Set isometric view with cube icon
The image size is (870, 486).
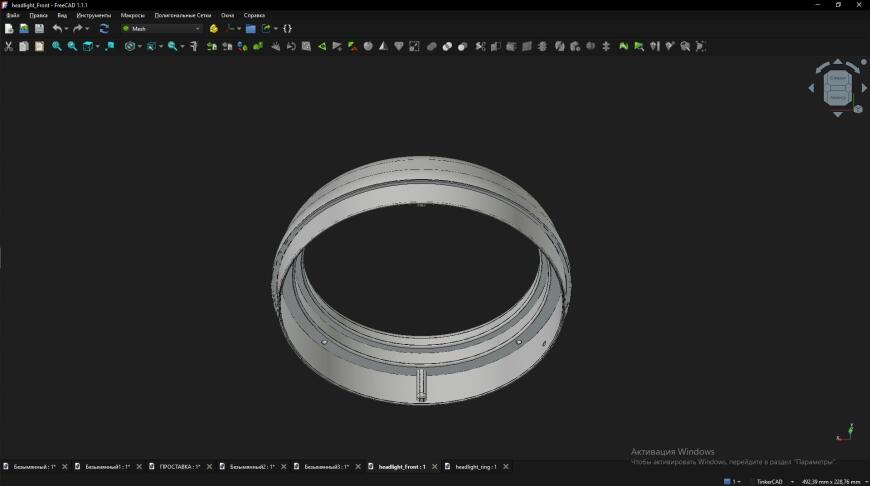88,47
